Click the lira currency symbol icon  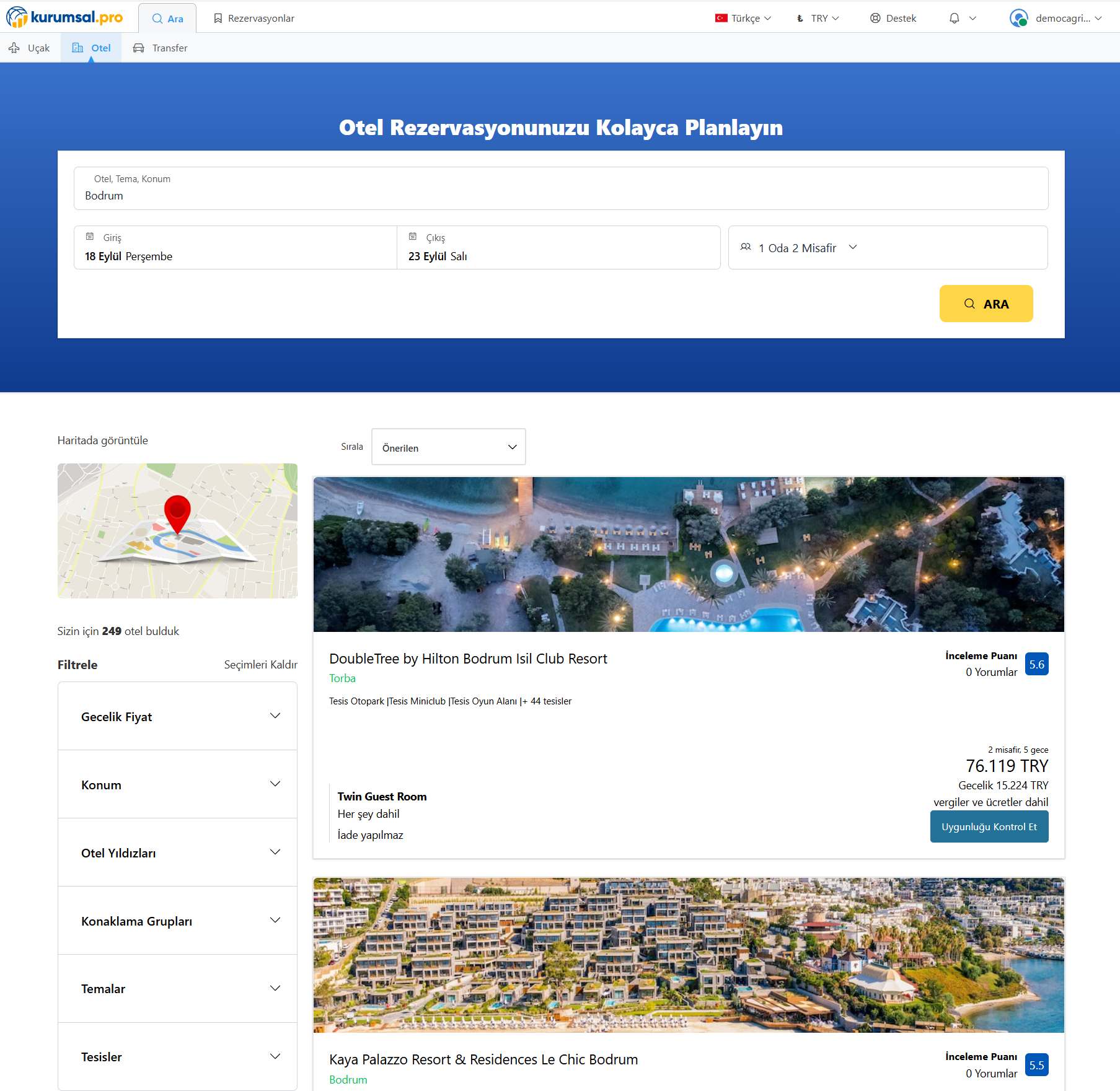point(800,19)
